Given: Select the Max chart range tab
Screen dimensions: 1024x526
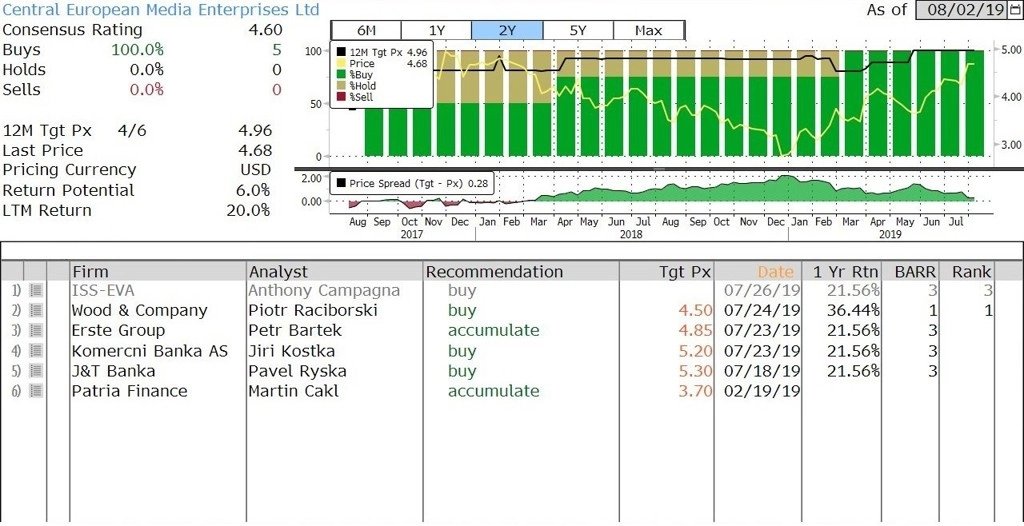Looking at the screenshot, I should click(648, 30).
